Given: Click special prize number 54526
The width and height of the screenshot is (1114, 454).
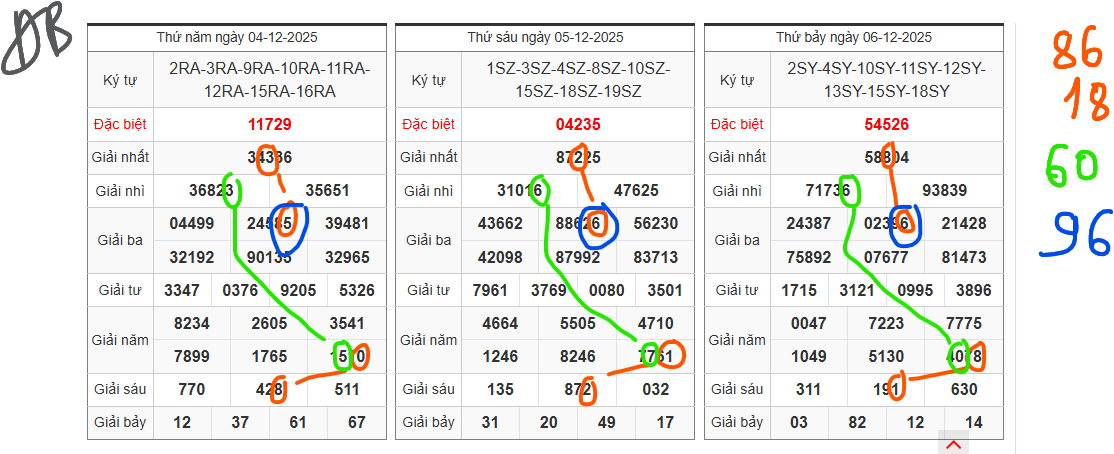Looking at the screenshot, I should pyautogui.click(x=887, y=125).
